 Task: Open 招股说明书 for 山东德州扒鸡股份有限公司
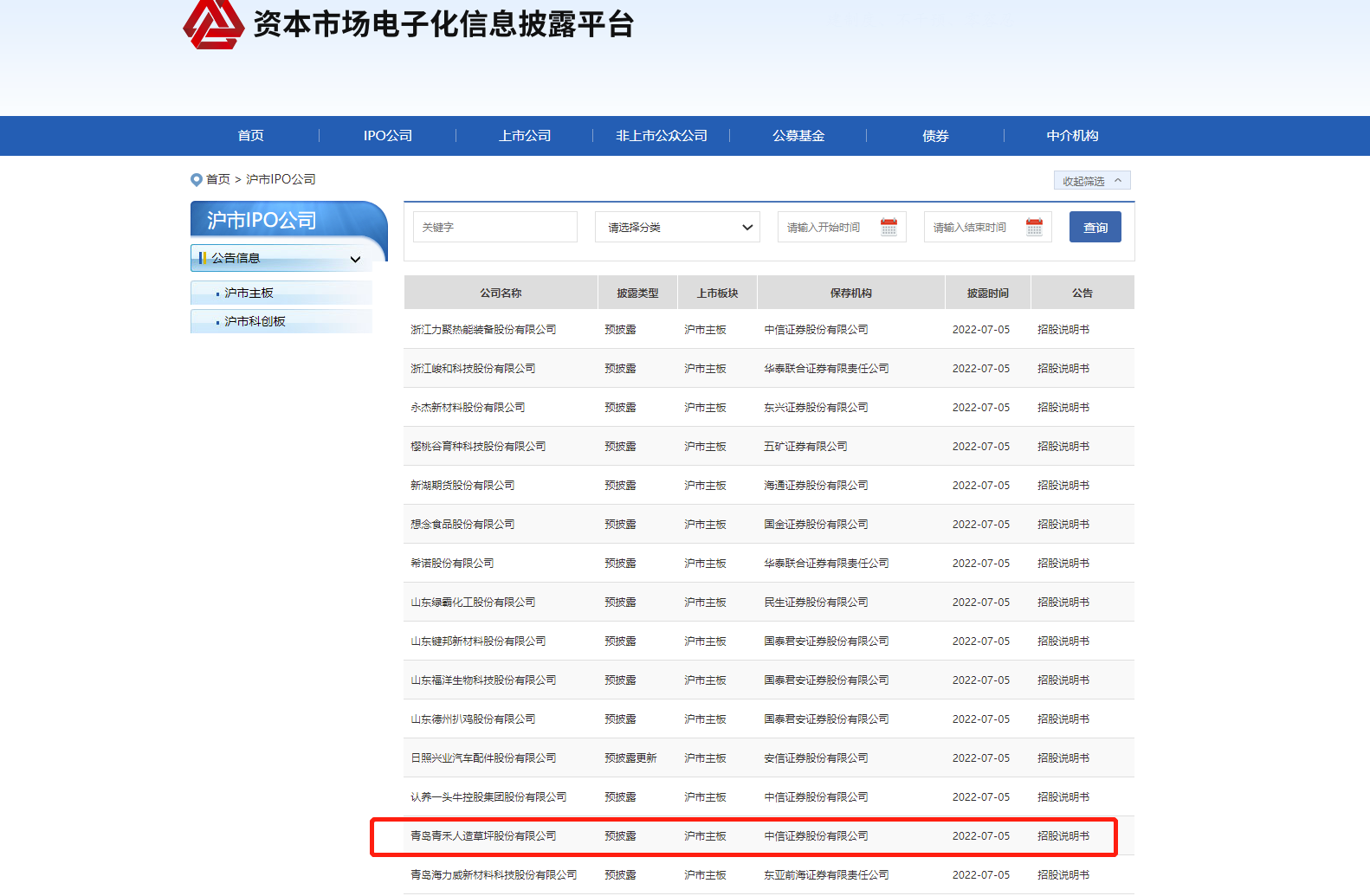[1063, 719]
